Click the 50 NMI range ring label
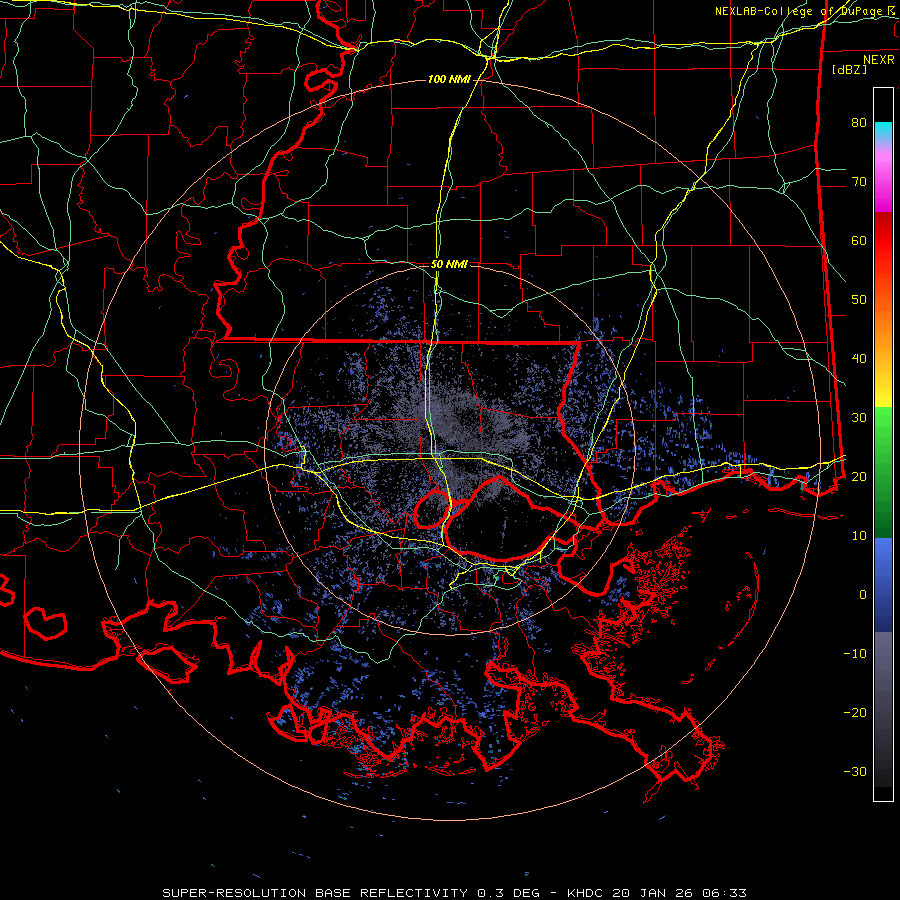Viewport: 900px width, 900px height. pos(449,264)
